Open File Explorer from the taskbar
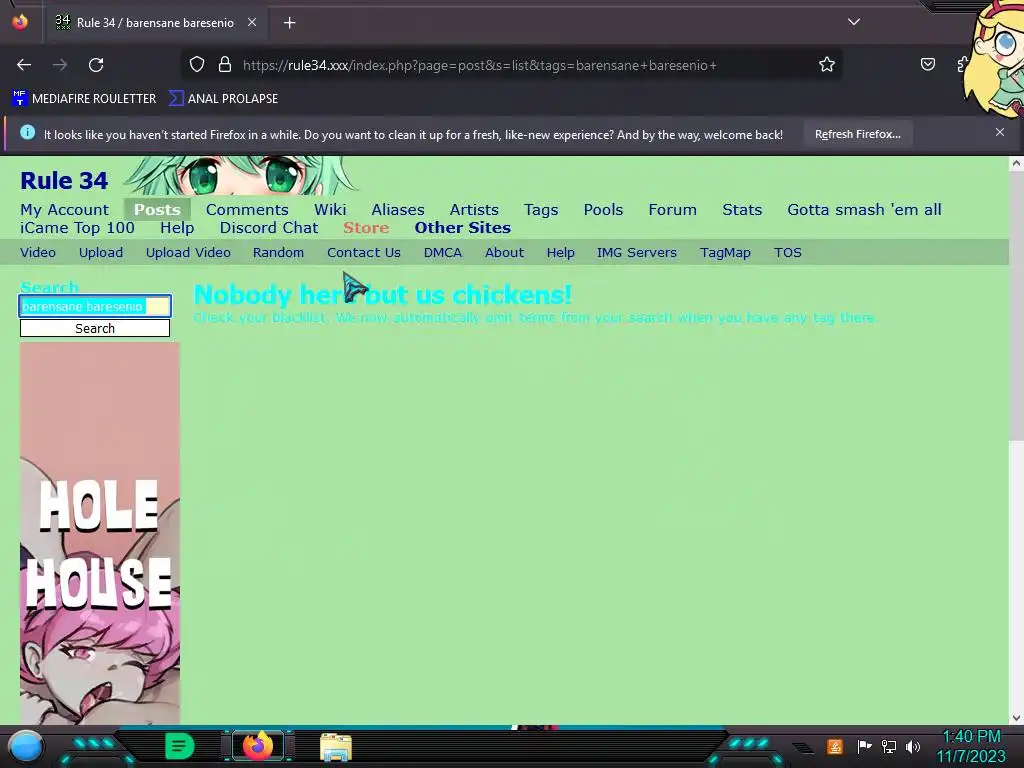Viewport: 1024px width, 768px height. coord(336,746)
